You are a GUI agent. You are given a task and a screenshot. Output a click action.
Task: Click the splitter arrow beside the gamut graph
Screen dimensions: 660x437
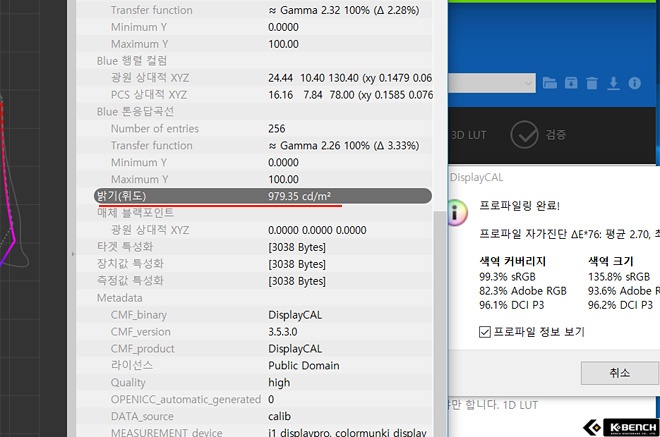73,254
